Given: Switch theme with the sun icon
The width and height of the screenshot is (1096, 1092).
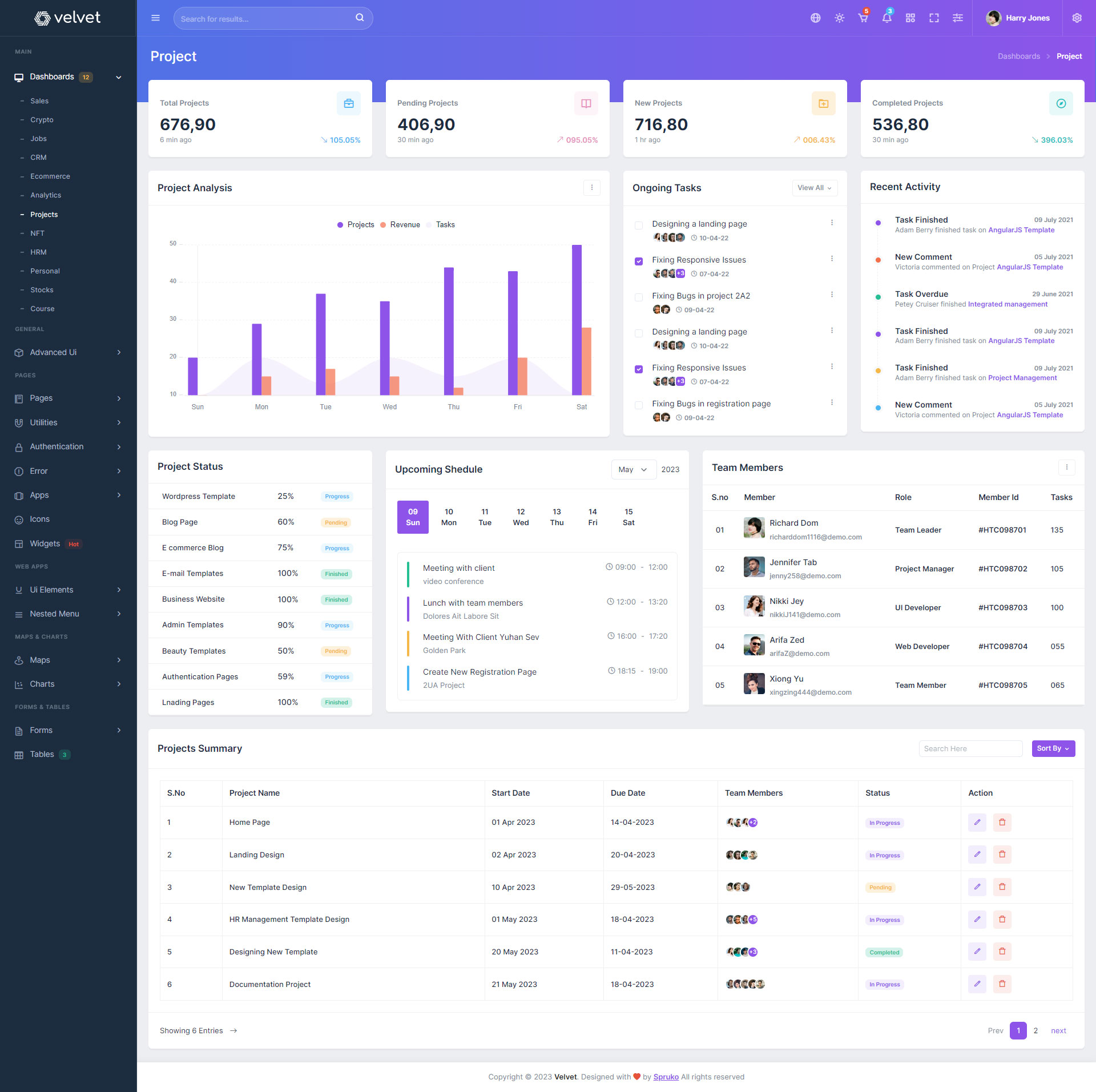Looking at the screenshot, I should [x=839, y=18].
